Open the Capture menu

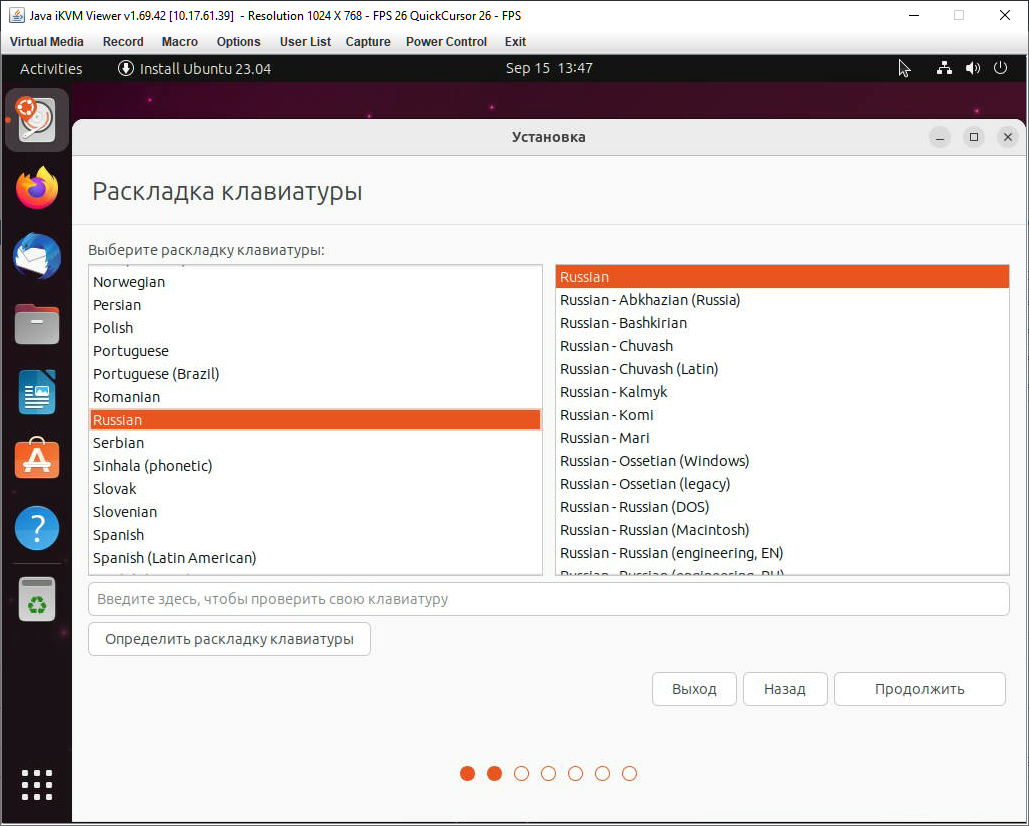[x=368, y=41]
